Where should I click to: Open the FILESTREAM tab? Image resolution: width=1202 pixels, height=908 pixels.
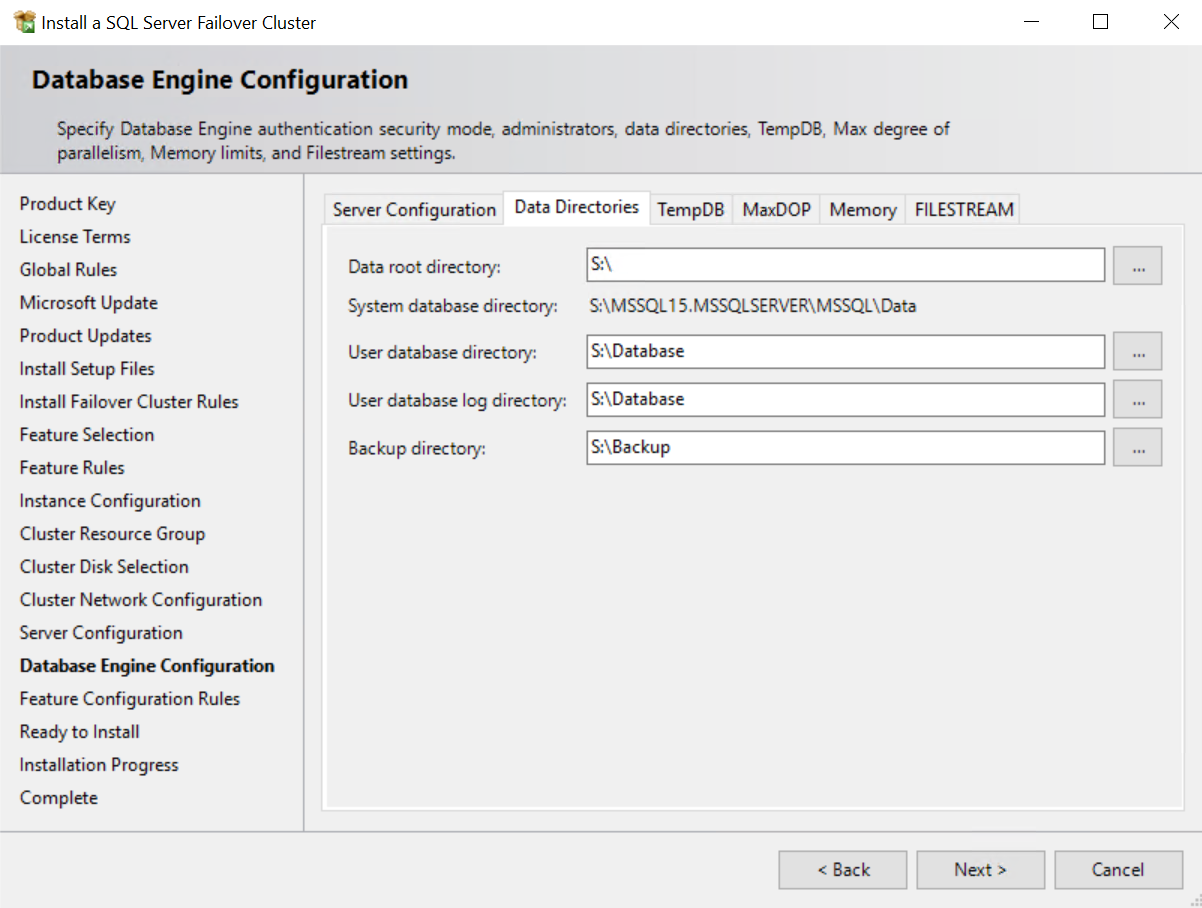click(x=962, y=209)
